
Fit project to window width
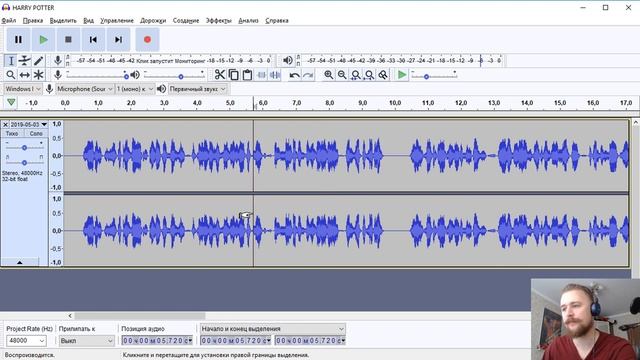pyautogui.click(x=369, y=75)
